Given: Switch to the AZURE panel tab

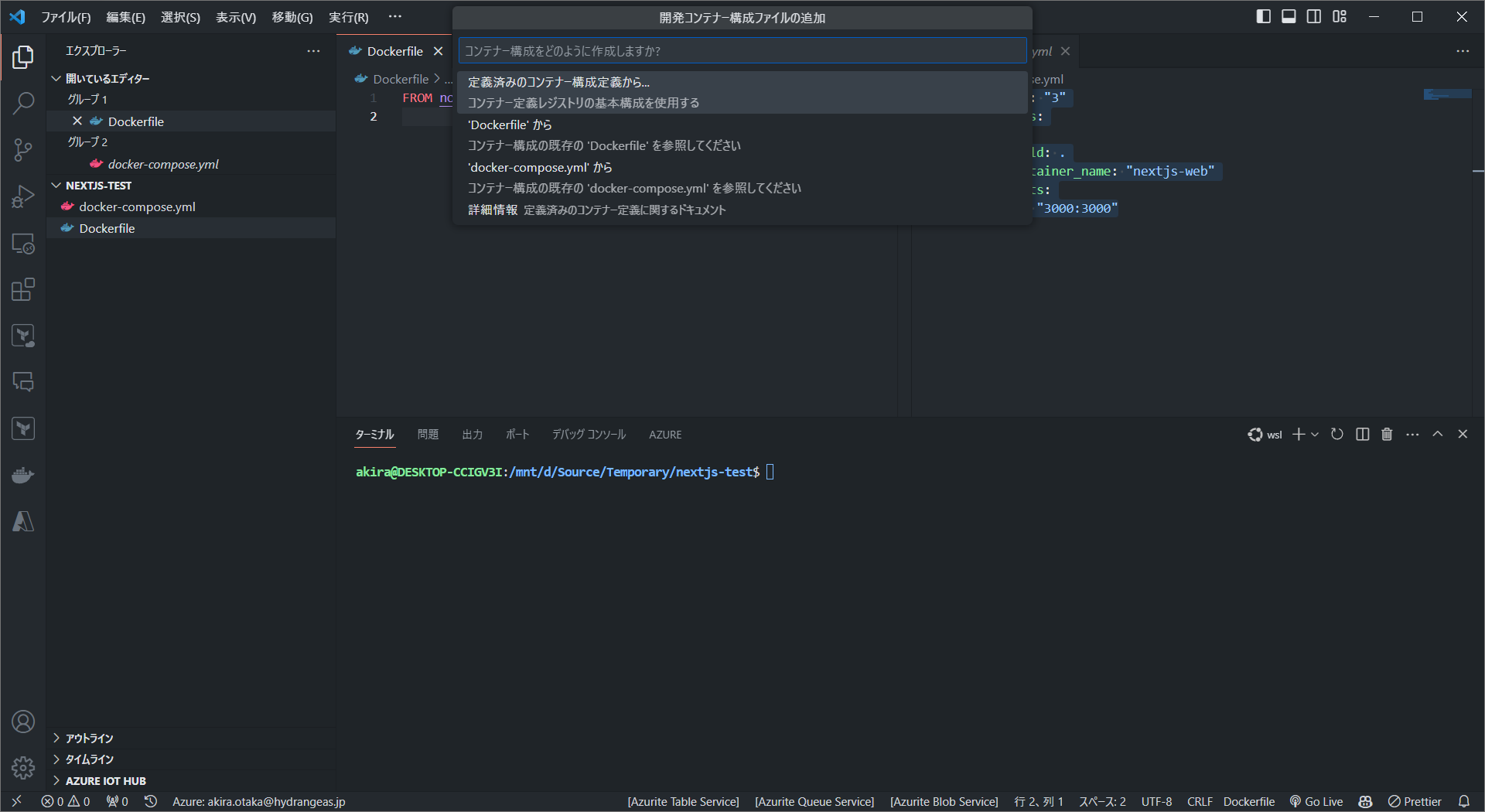Looking at the screenshot, I should click(x=665, y=435).
